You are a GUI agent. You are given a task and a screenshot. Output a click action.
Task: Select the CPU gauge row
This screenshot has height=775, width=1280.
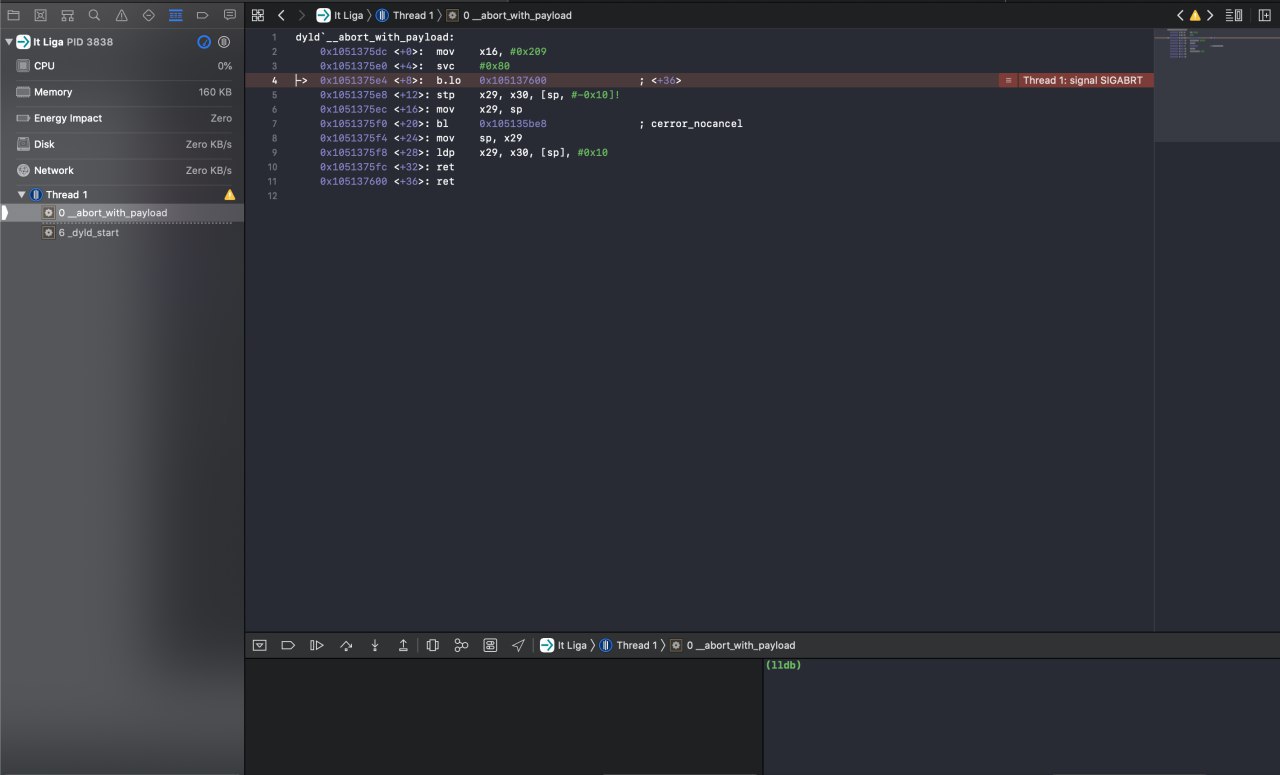coord(122,66)
